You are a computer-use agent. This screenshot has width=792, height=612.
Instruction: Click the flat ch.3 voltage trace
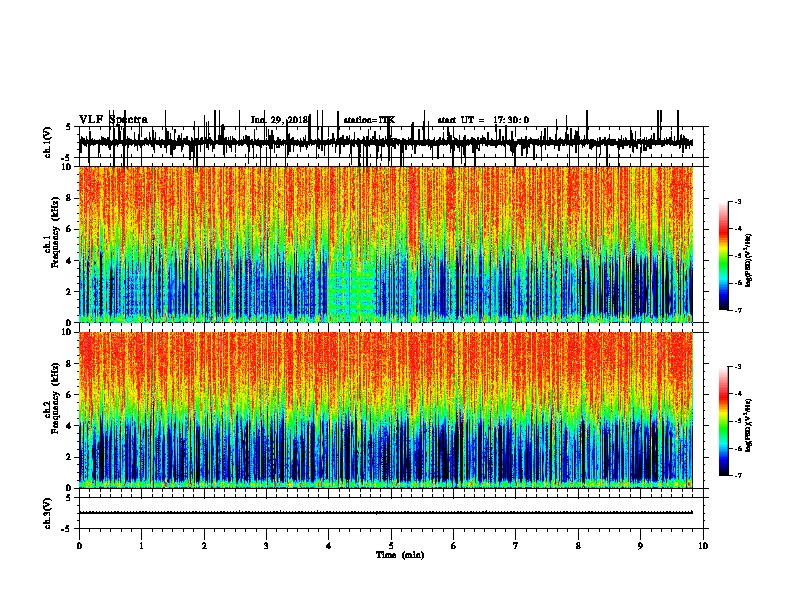[x=386, y=513]
